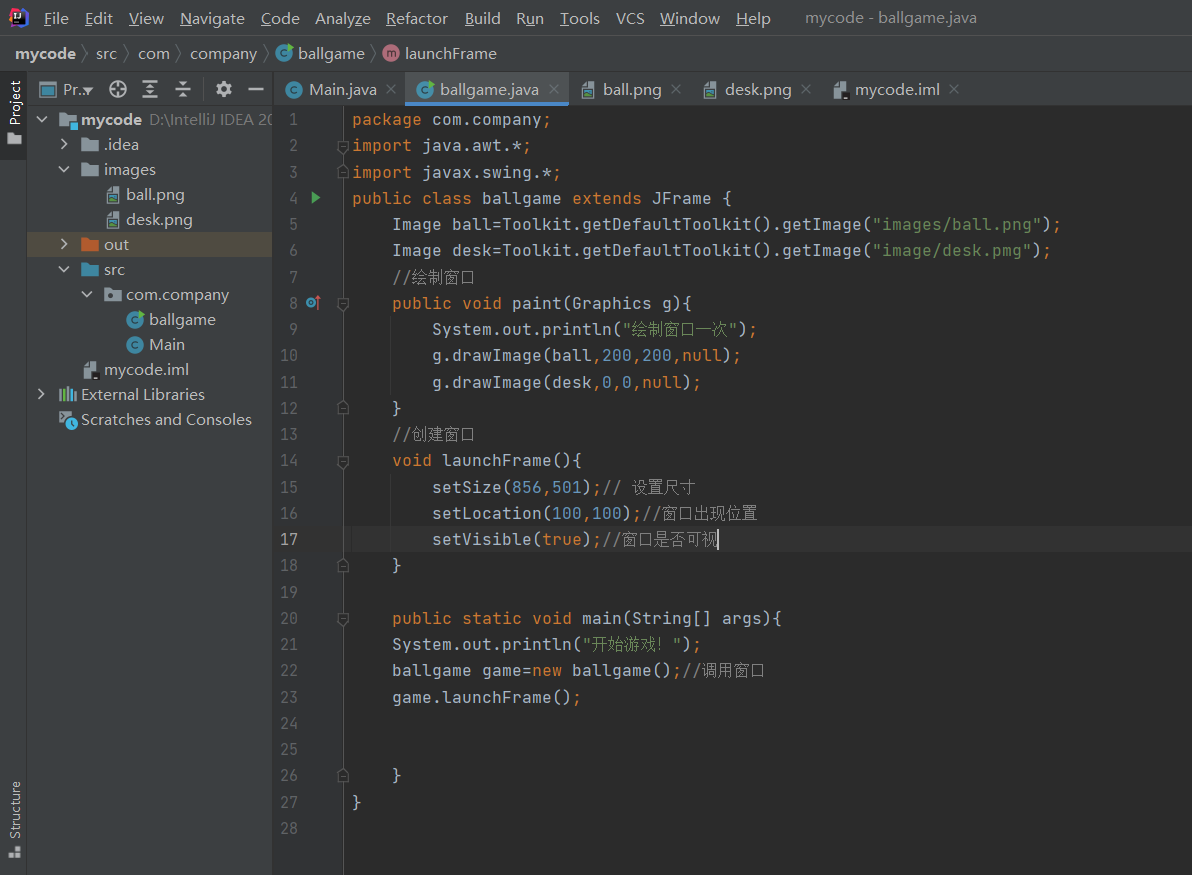Fold the imports block at line 2
The height and width of the screenshot is (875, 1192).
point(343,146)
